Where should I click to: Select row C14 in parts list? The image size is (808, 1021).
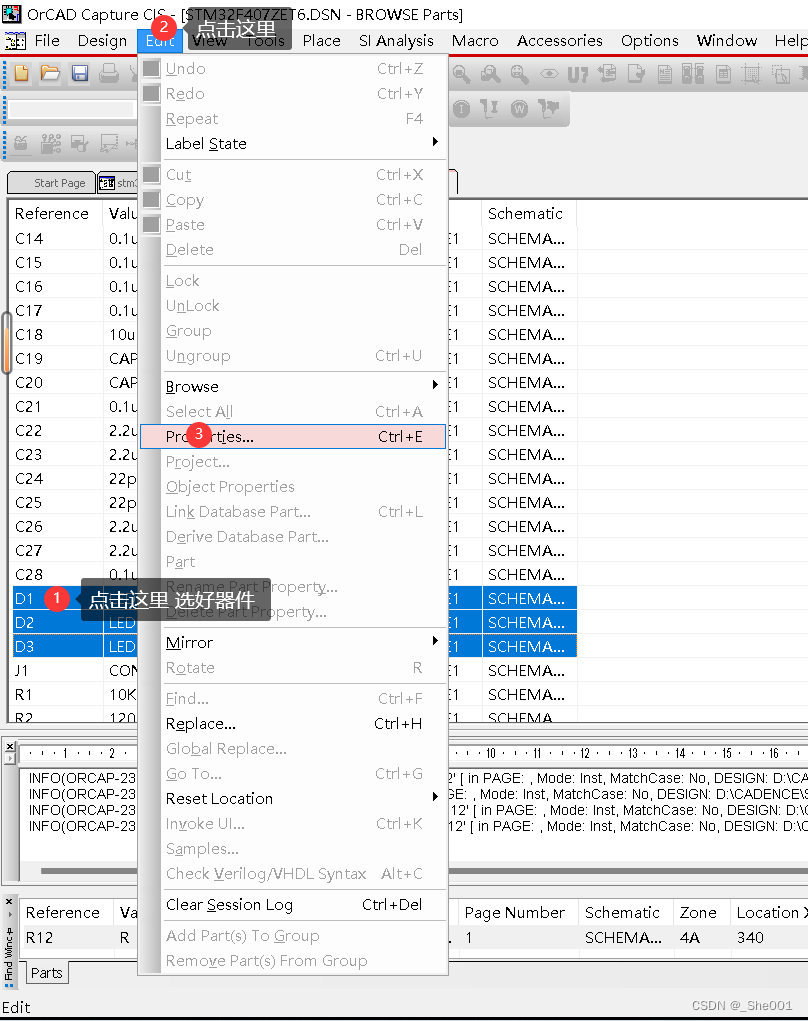click(x=29, y=239)
